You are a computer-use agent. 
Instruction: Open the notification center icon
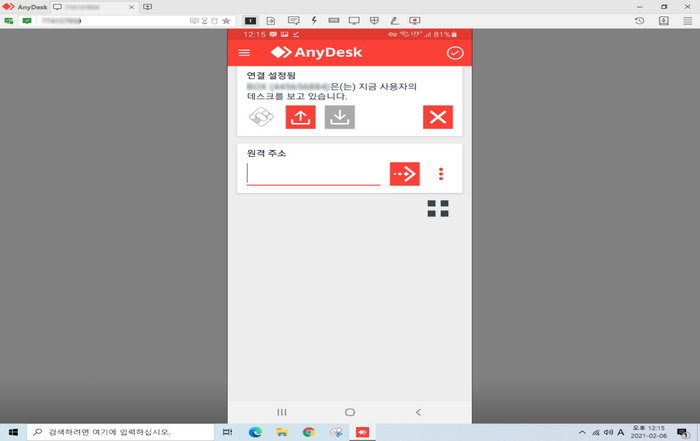(683, 432)
